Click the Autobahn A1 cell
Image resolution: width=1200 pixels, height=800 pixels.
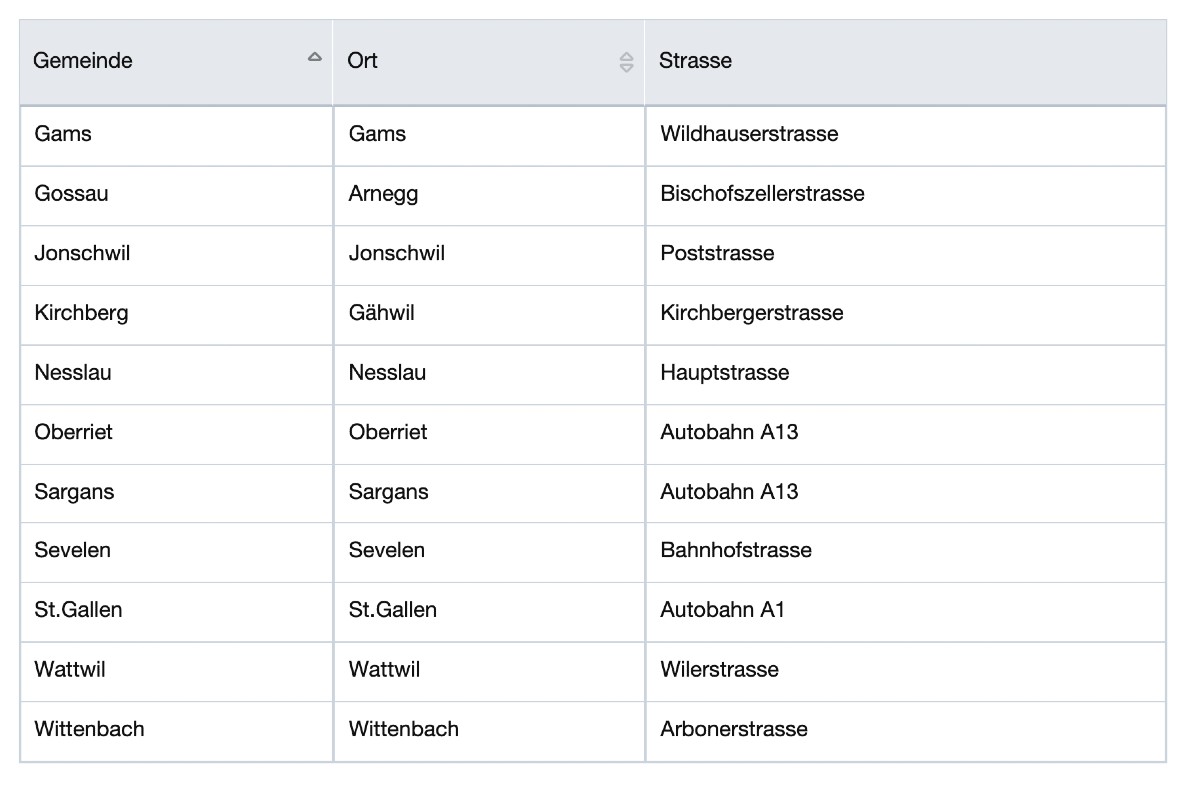pyautogui.click(x=722, y=610)
